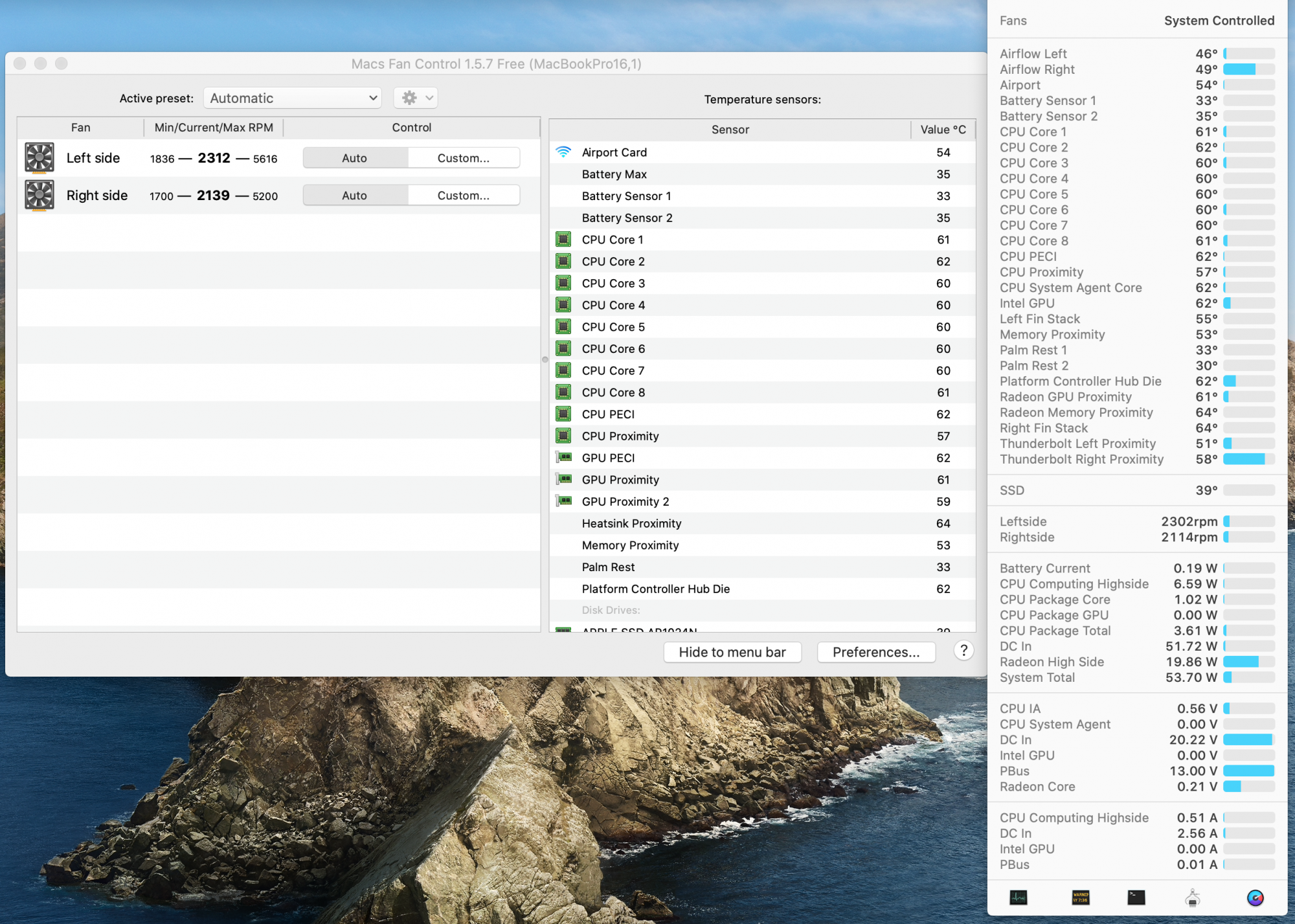
Task: Open System Information from the iStat panel footer
Action: [1193, 897]
